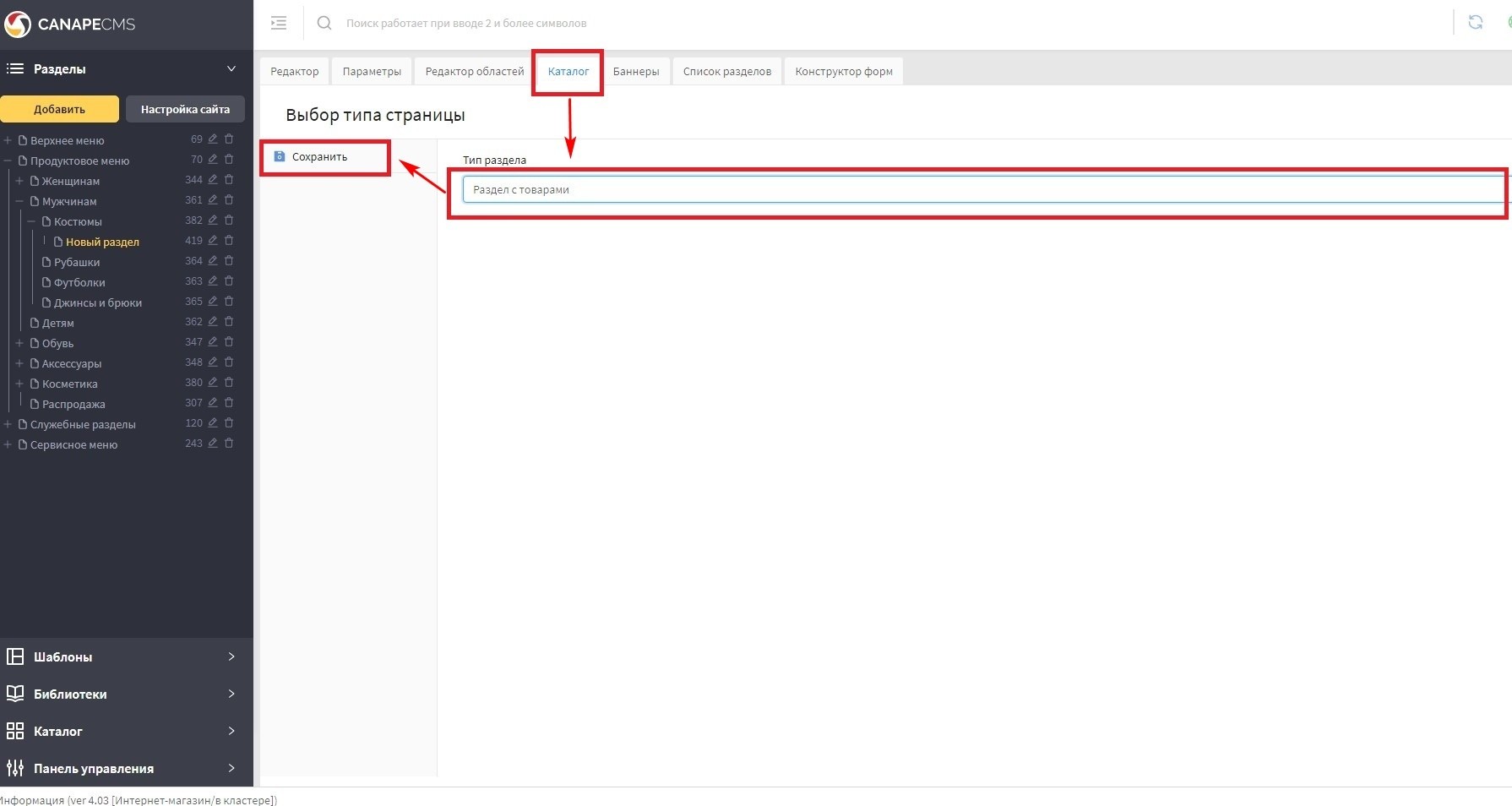Expand the Женщинам tree node
The width and height of the screenshot is (1512, 806).
click(19, 181)
